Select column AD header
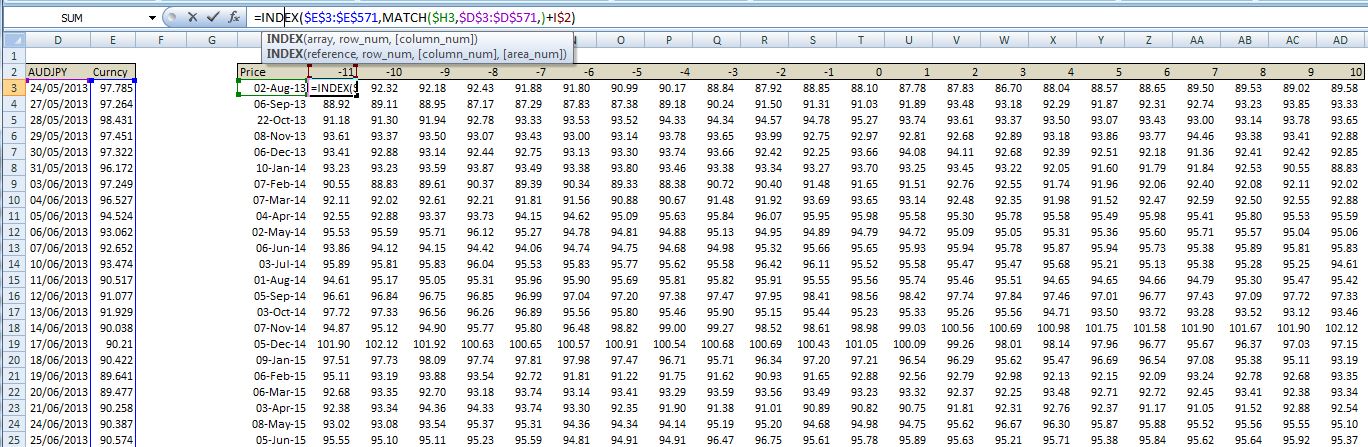This screenshot has height=447, width=1368. tap(1342, 40)
